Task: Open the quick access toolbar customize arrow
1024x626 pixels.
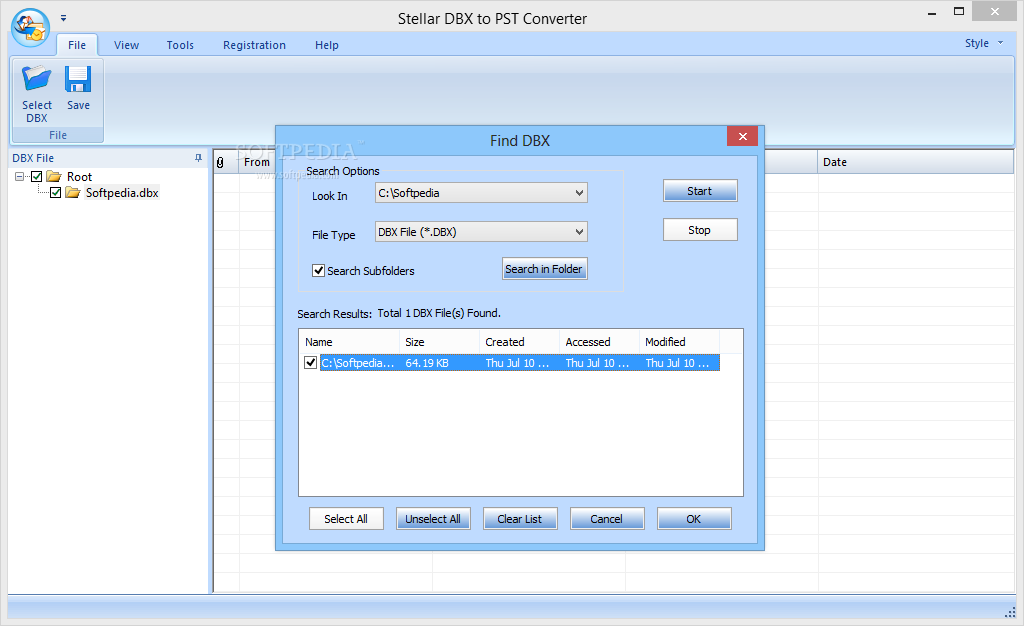Action: coord(63,18)
